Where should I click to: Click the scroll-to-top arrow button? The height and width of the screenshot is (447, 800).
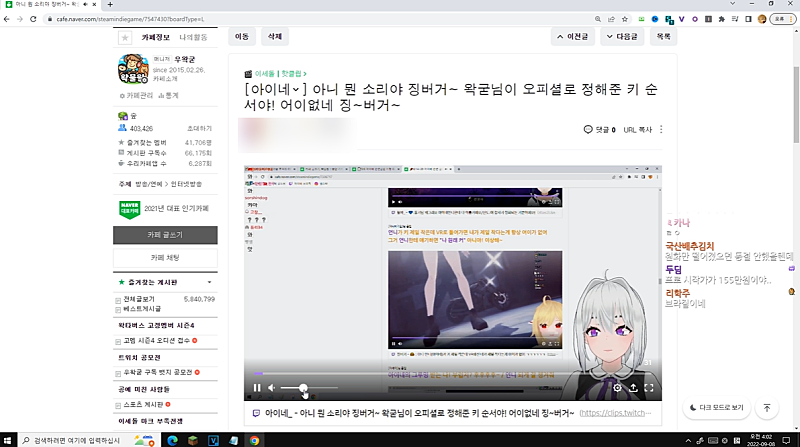[766, 408]
